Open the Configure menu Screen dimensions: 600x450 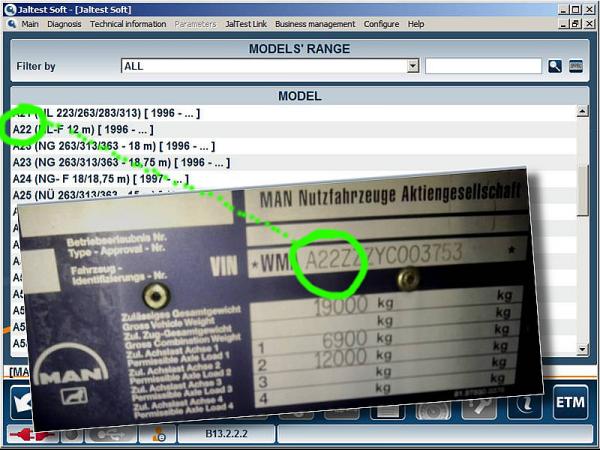pos(382,24)
